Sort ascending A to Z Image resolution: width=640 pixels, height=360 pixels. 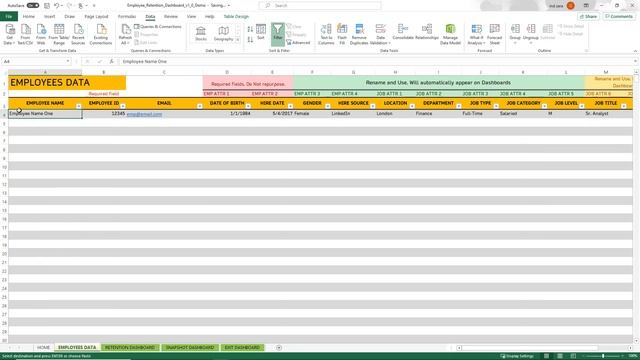click(250, 29)
